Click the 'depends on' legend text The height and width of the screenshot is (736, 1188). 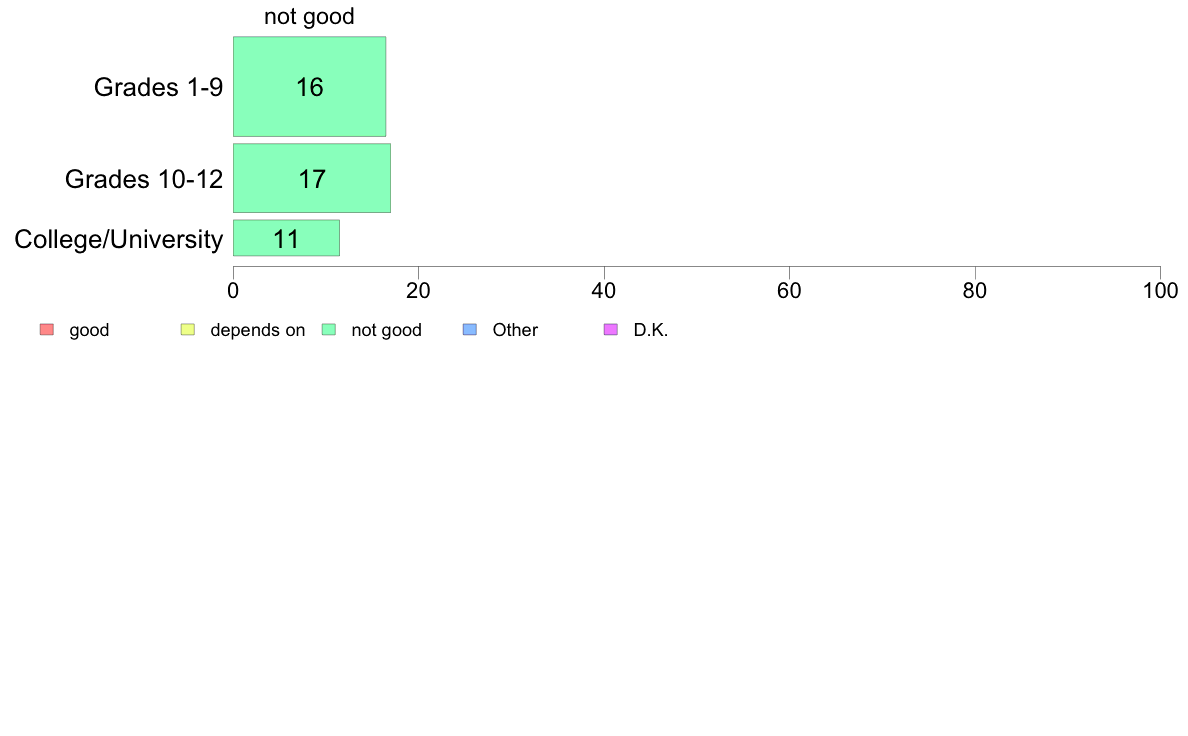(258, 330)
